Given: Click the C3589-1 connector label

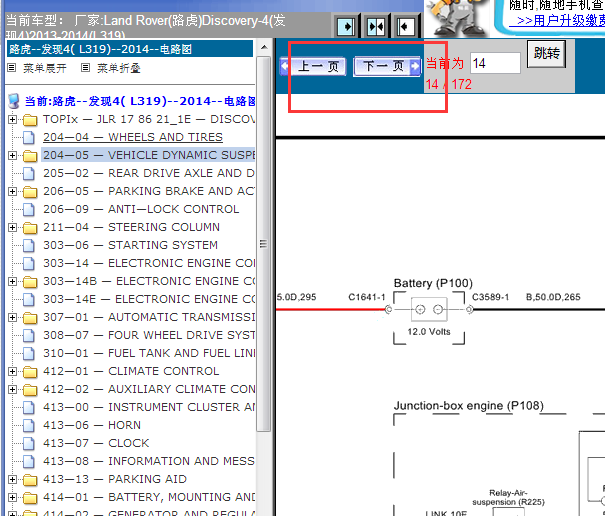Looking at the screenshot, I should coord(490,297).
